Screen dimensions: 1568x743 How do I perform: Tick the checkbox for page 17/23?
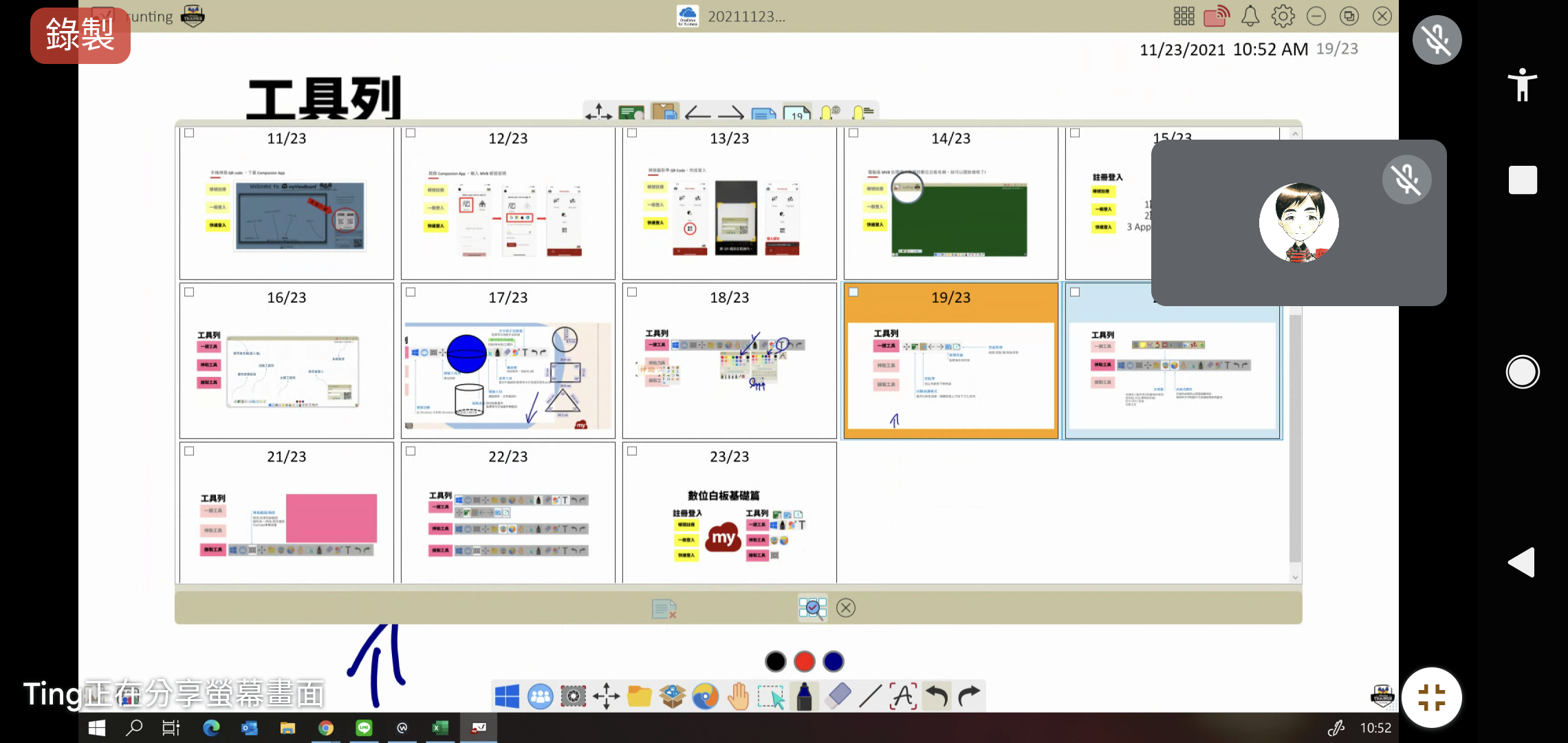[411, 292]
